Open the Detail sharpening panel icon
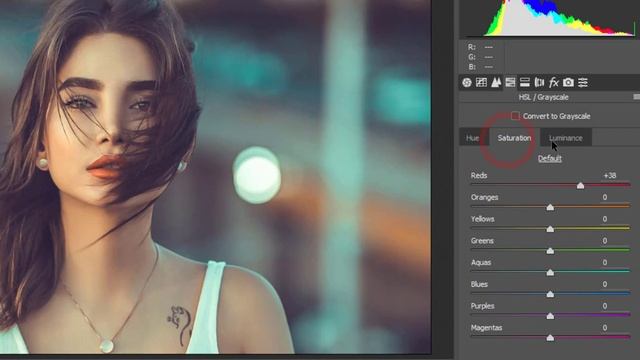The height and width of the screenshot is (360, 640). [x=496, y=82]
